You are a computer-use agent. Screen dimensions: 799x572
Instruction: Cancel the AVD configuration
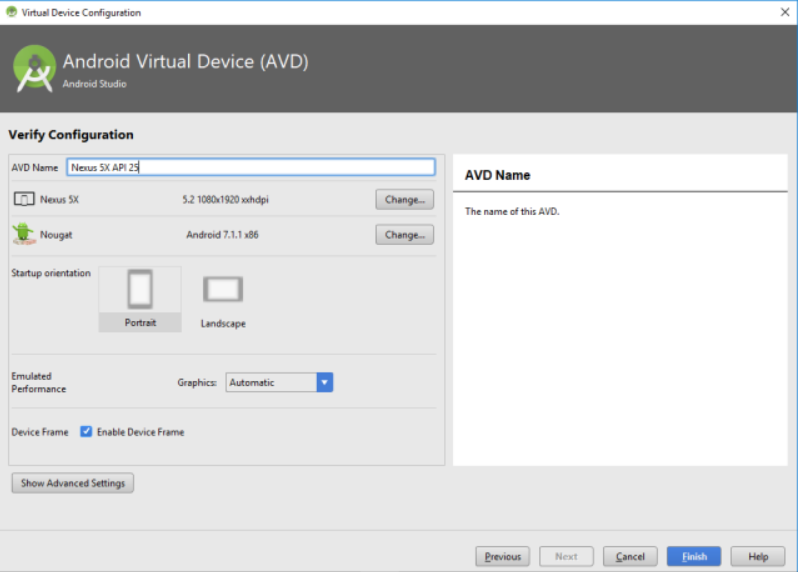click(630, 556)
